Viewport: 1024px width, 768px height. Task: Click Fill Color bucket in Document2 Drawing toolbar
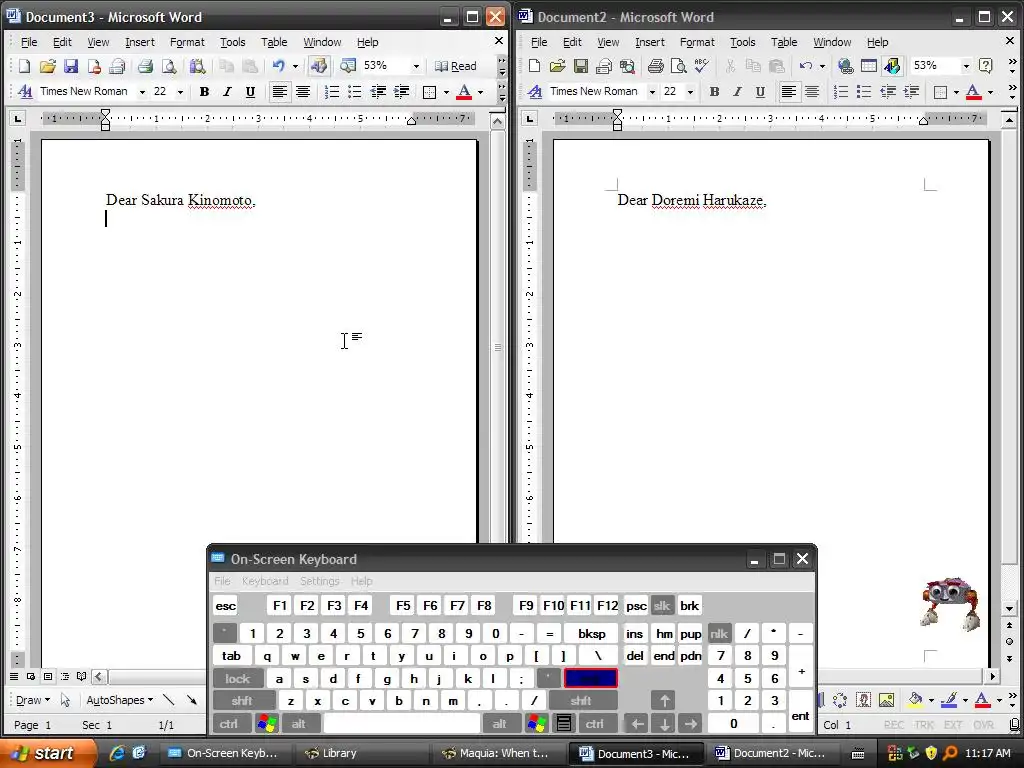(915, 701)
